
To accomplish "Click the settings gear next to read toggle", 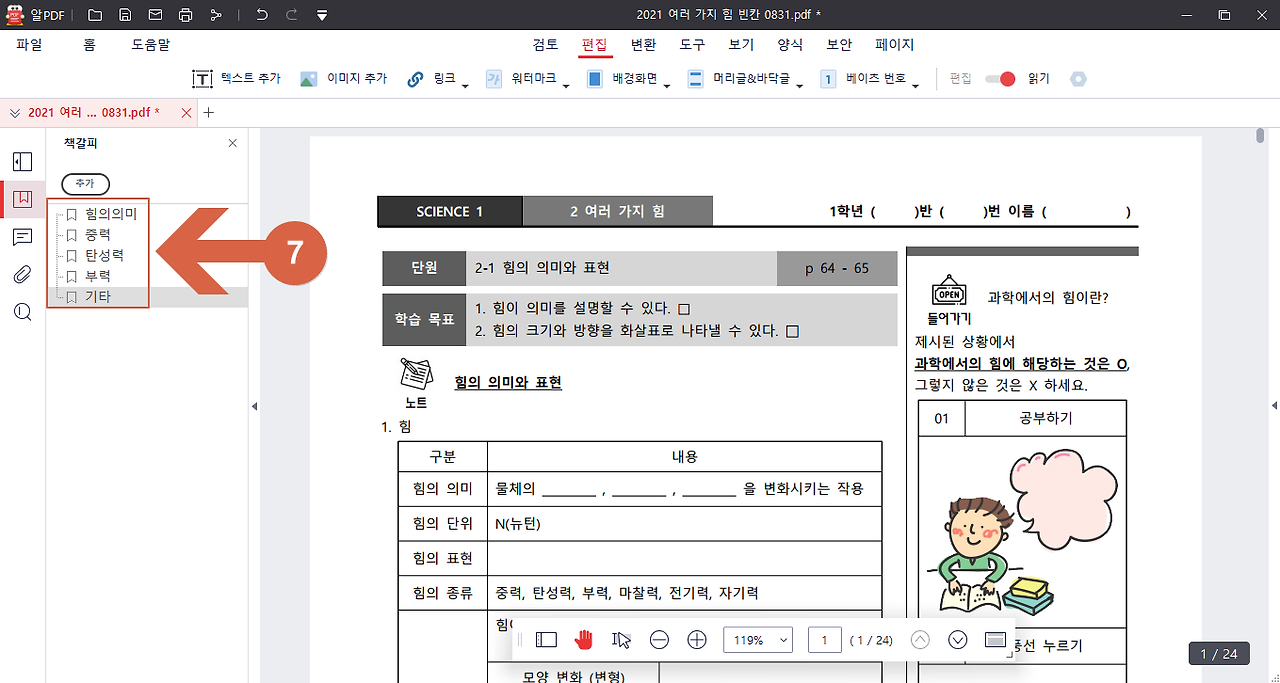I will pos(1078,78).
